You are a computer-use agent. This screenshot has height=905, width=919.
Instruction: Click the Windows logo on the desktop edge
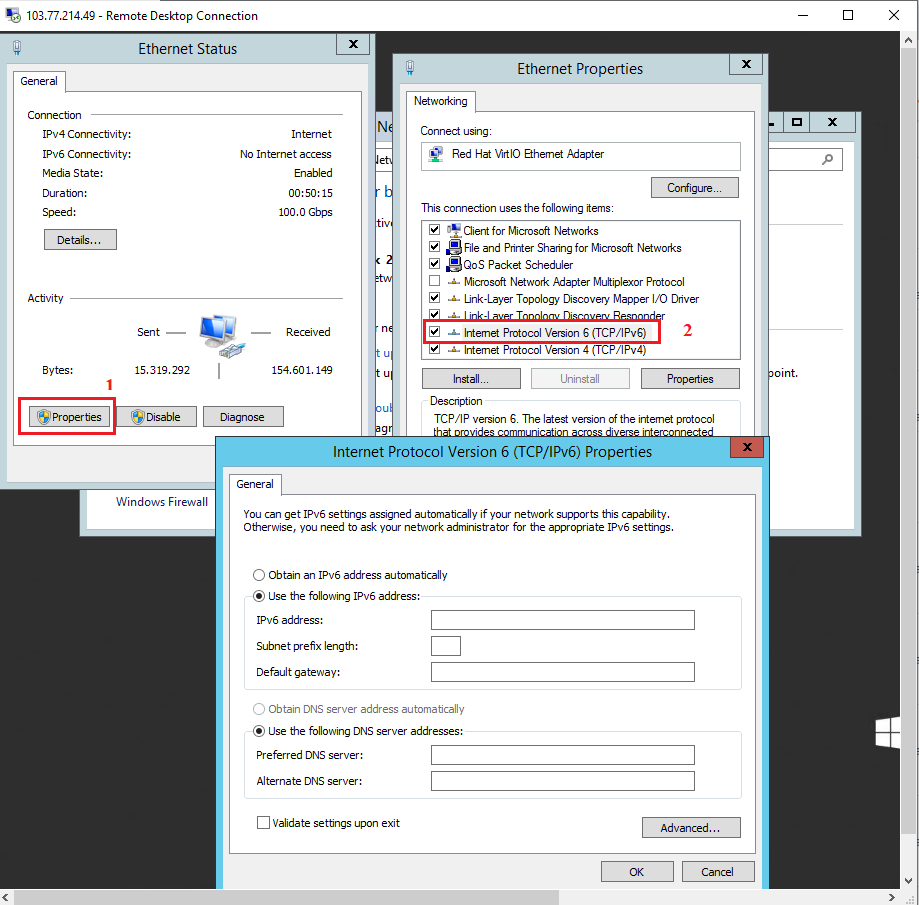click(887, 732)
